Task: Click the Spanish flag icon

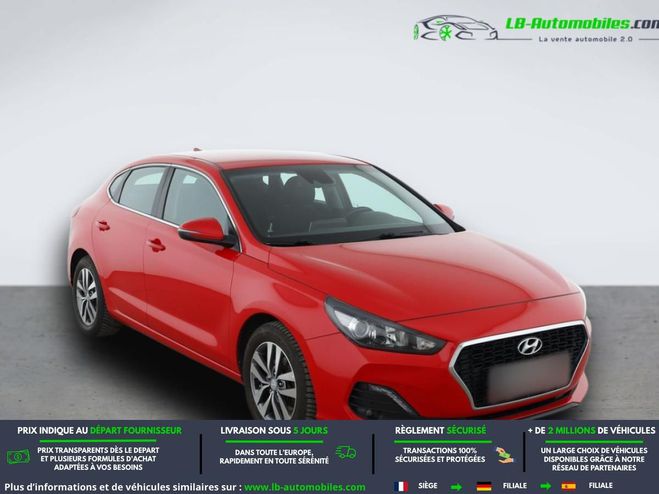Action: tap(568, 486)
